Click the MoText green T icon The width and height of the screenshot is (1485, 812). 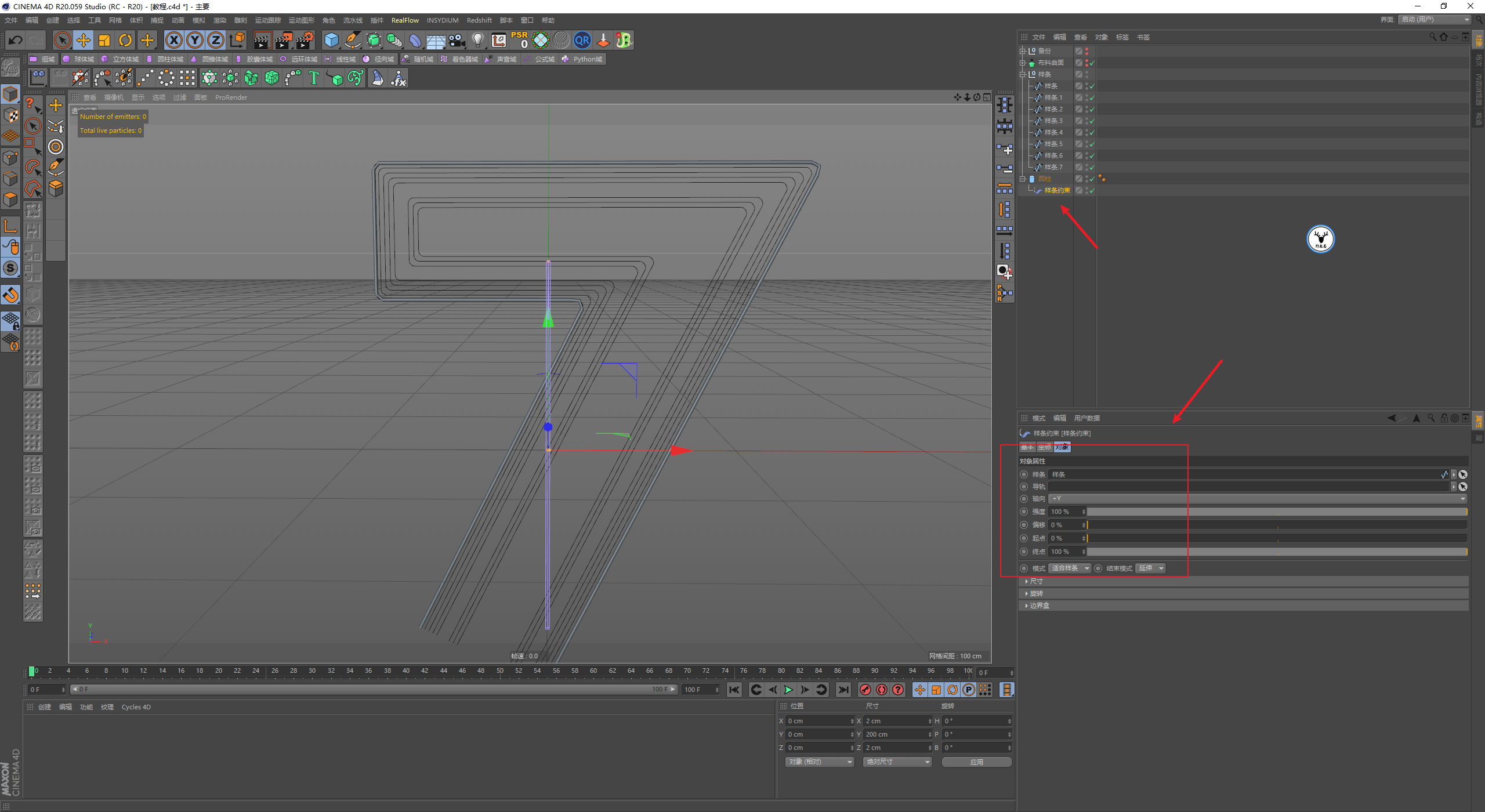pos(314,78)
